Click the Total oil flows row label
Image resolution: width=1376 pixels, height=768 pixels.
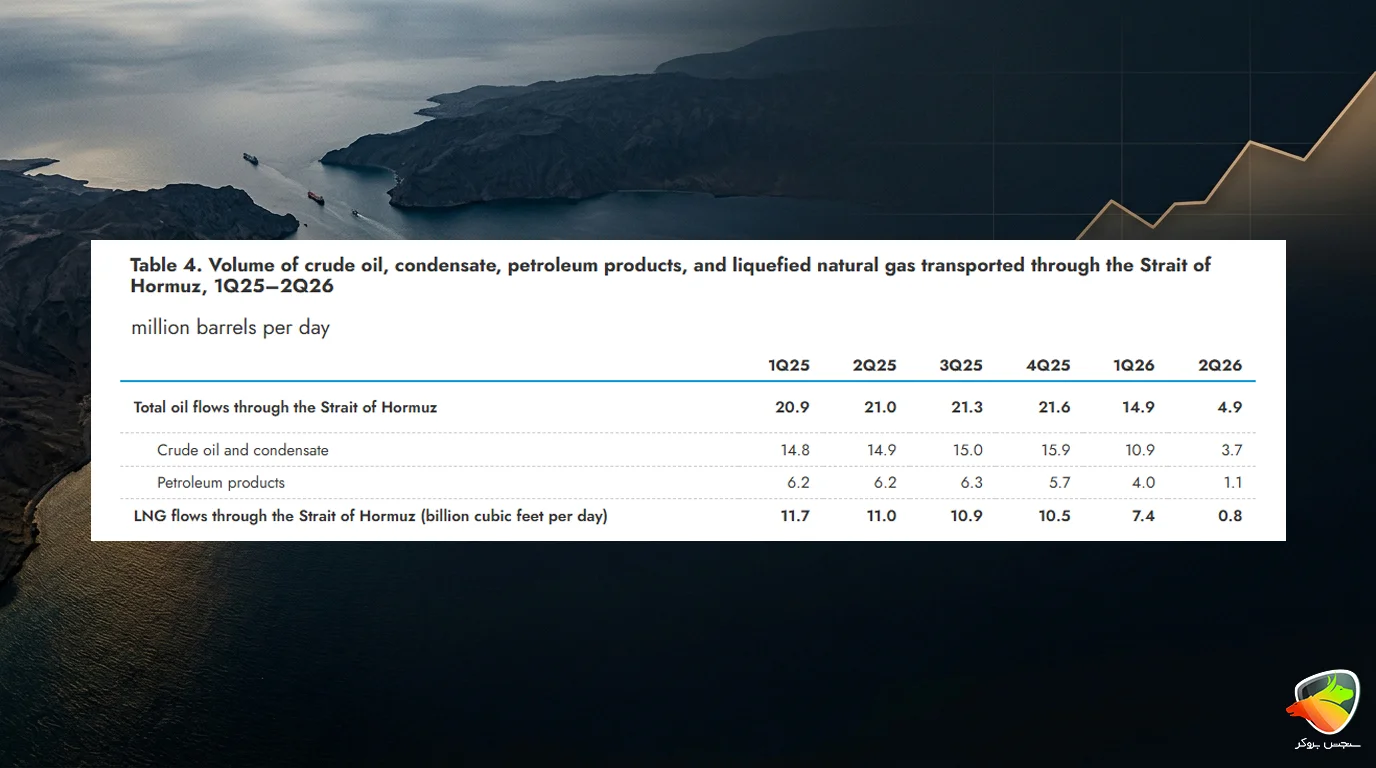pyautogui.click(x=285, y=407)
